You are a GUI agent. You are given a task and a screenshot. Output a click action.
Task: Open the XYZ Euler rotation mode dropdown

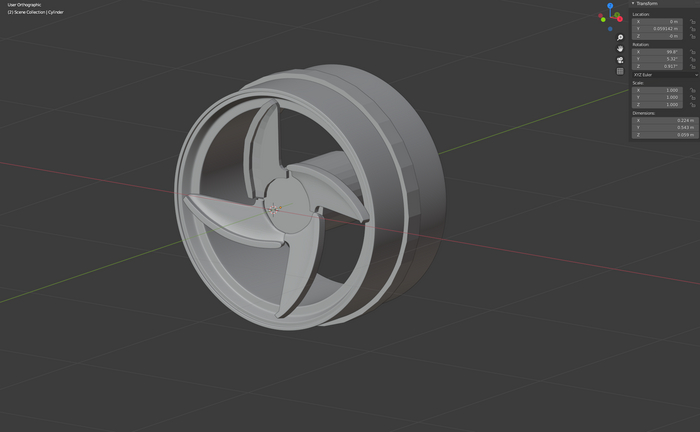(665, 75)
